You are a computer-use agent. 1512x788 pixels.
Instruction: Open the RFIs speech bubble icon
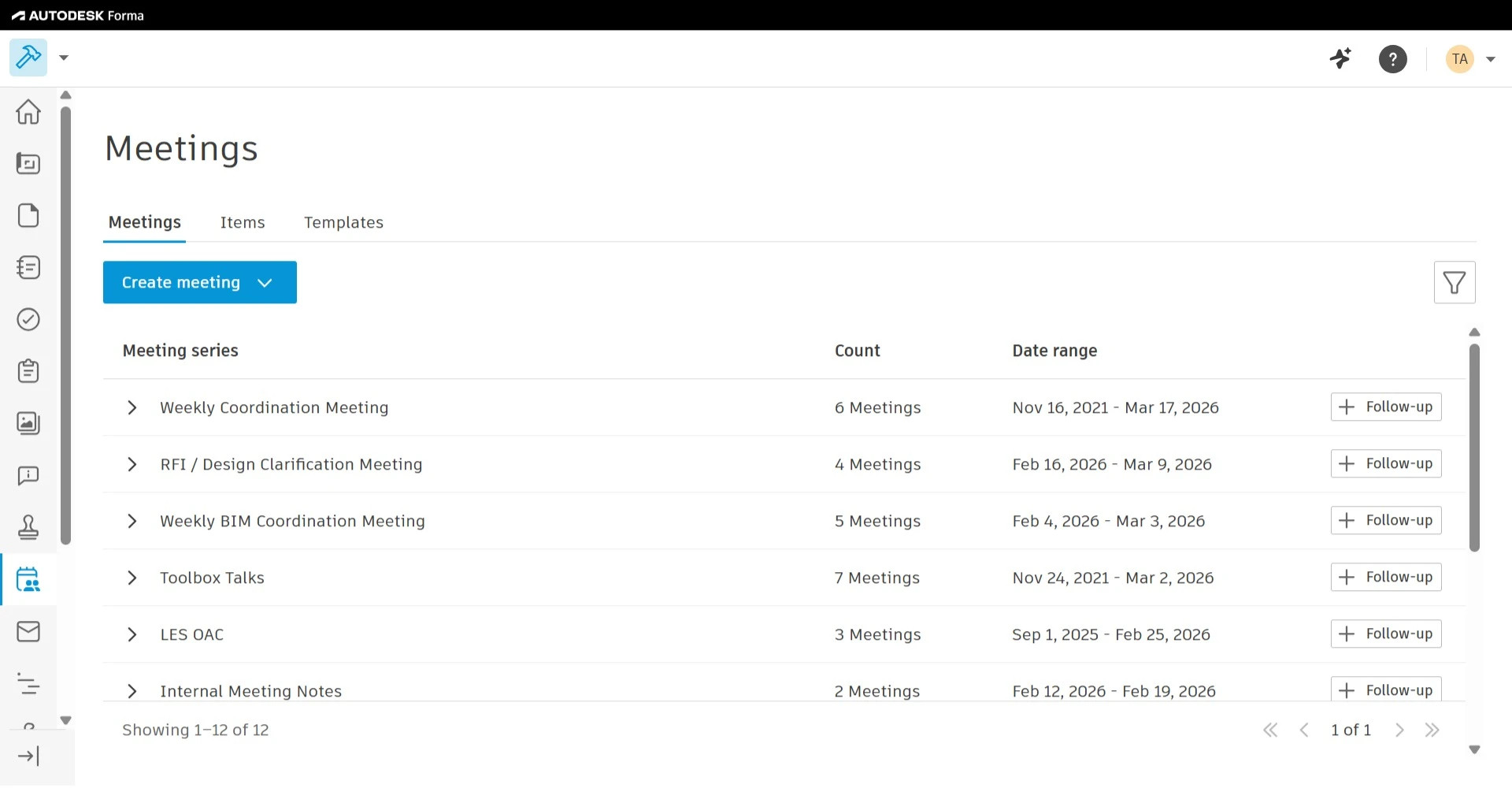point(28,475)
